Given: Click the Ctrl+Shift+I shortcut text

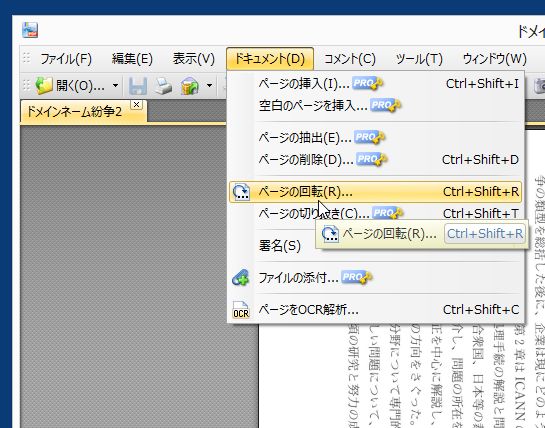Looking at the screenshot, I should click(x=482, y=84).
